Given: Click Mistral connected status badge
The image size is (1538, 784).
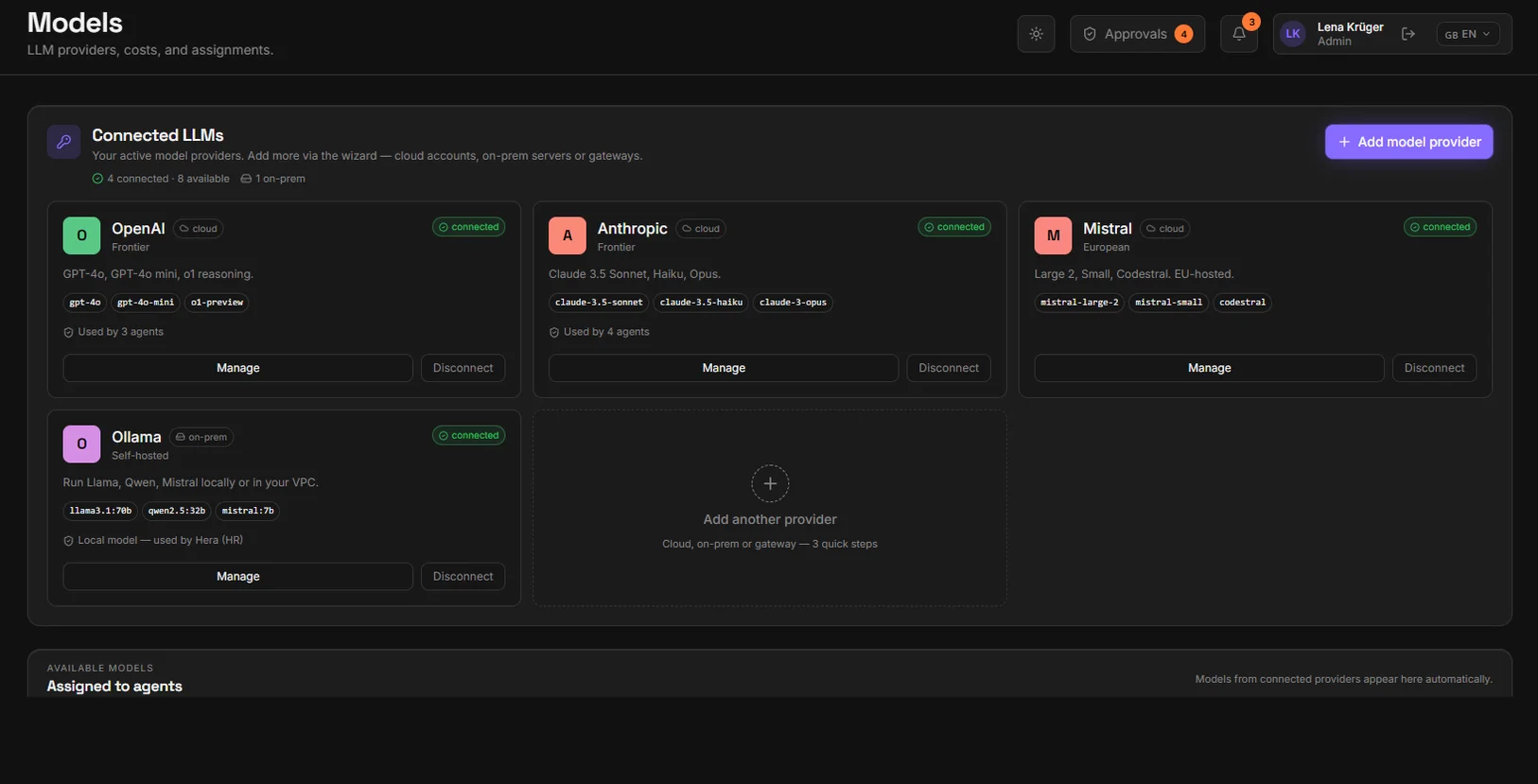Looking at the screenshot, I should (1441, 227).
